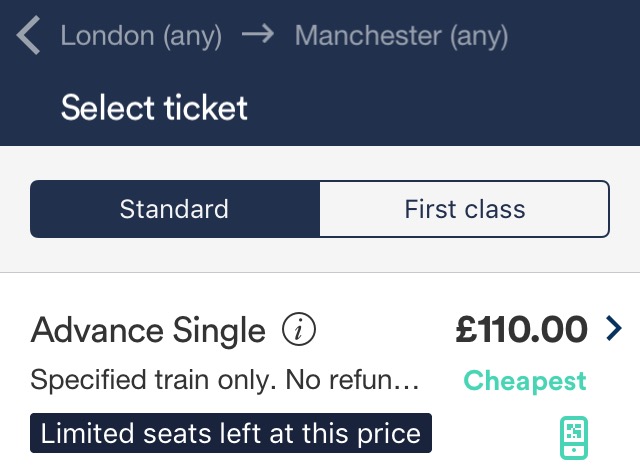Tap the back chevron in the header
640x473 pixels.
click(29, 37)
